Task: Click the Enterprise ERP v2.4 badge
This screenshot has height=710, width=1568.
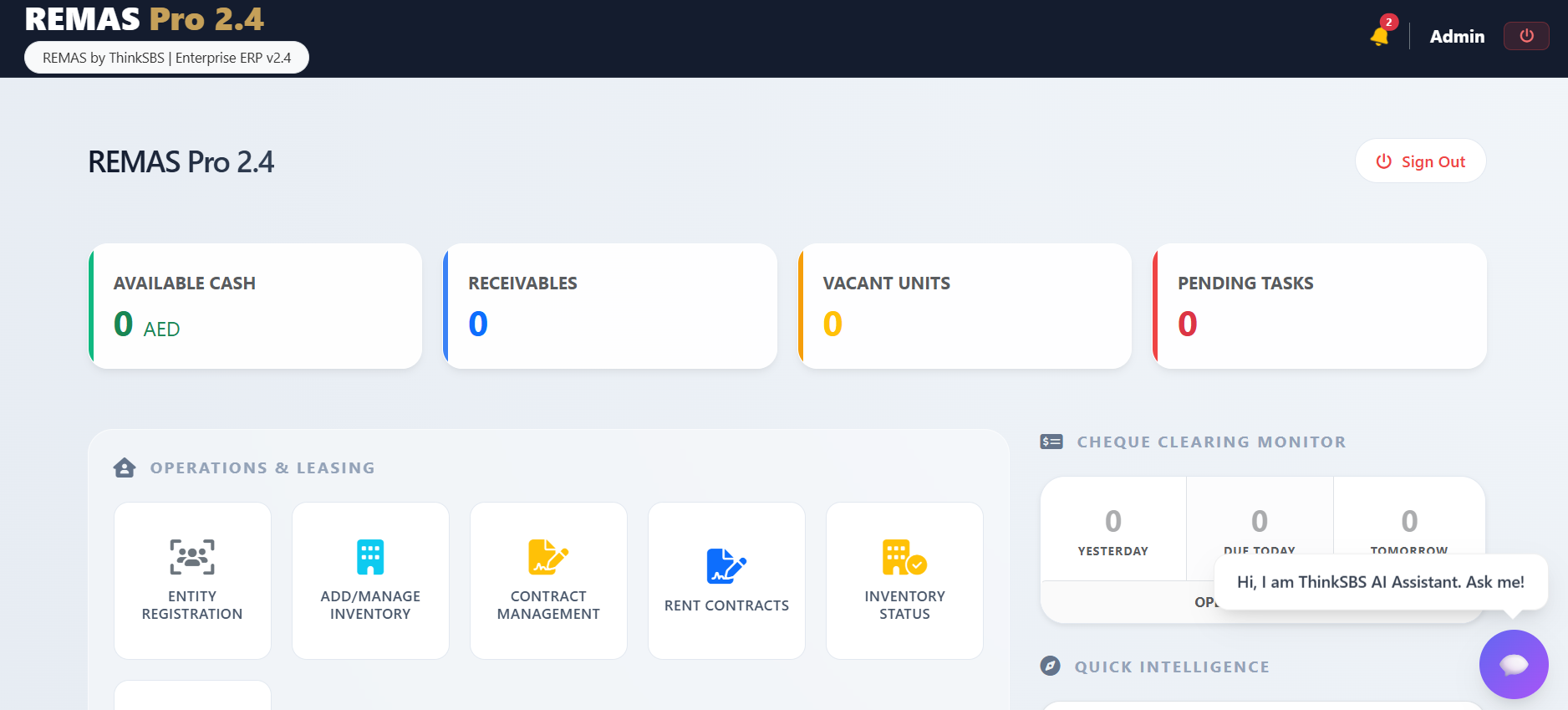Action: point(166,58)
